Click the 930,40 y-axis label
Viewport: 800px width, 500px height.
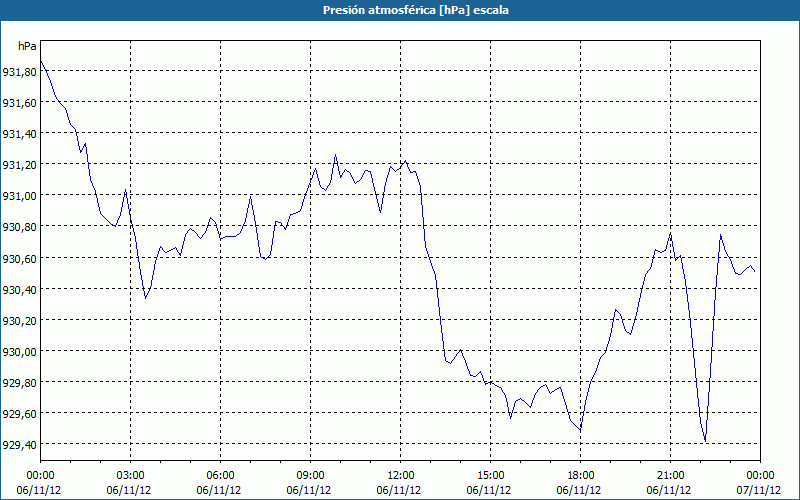click(x=19, y=290)
